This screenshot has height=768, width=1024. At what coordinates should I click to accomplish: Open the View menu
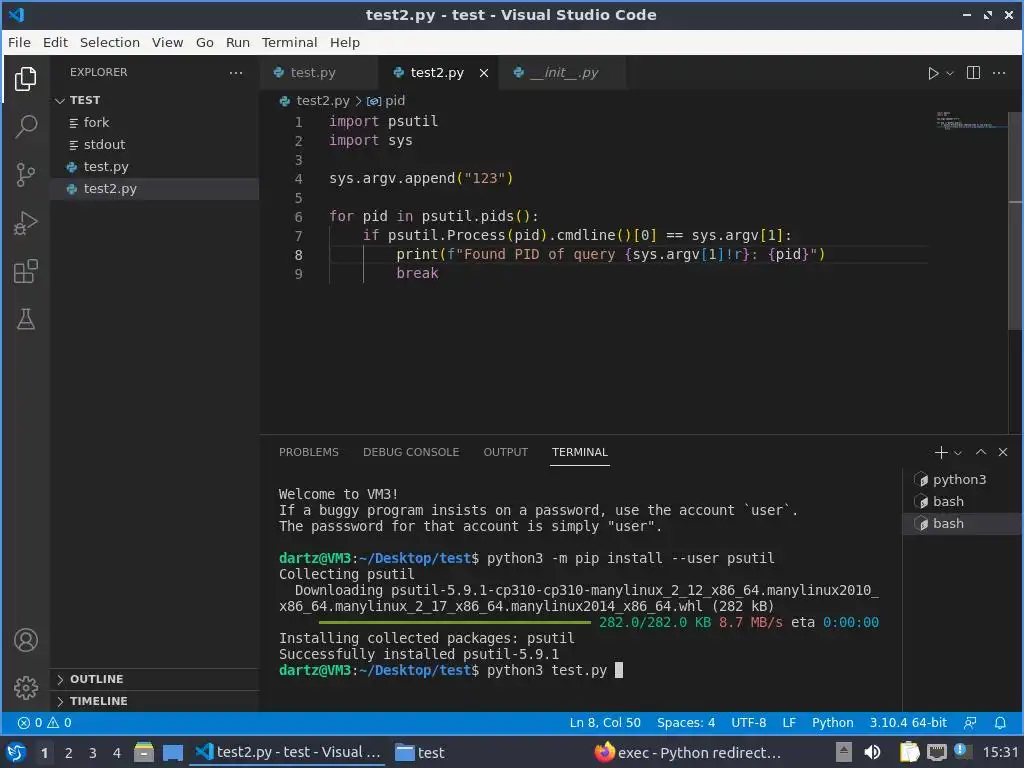[x=167, y=42]
